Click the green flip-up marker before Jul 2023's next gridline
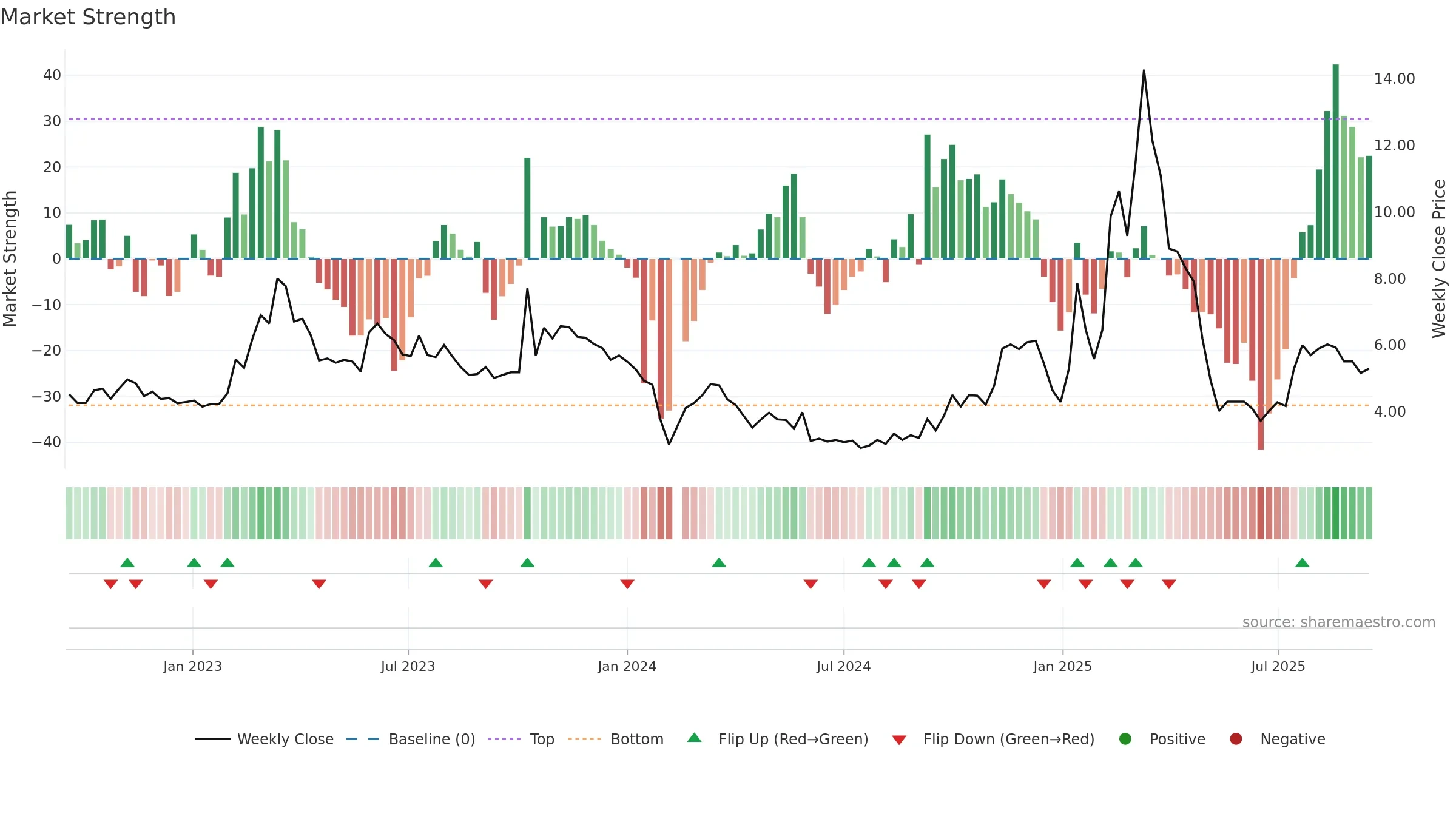 pos(436,562)
